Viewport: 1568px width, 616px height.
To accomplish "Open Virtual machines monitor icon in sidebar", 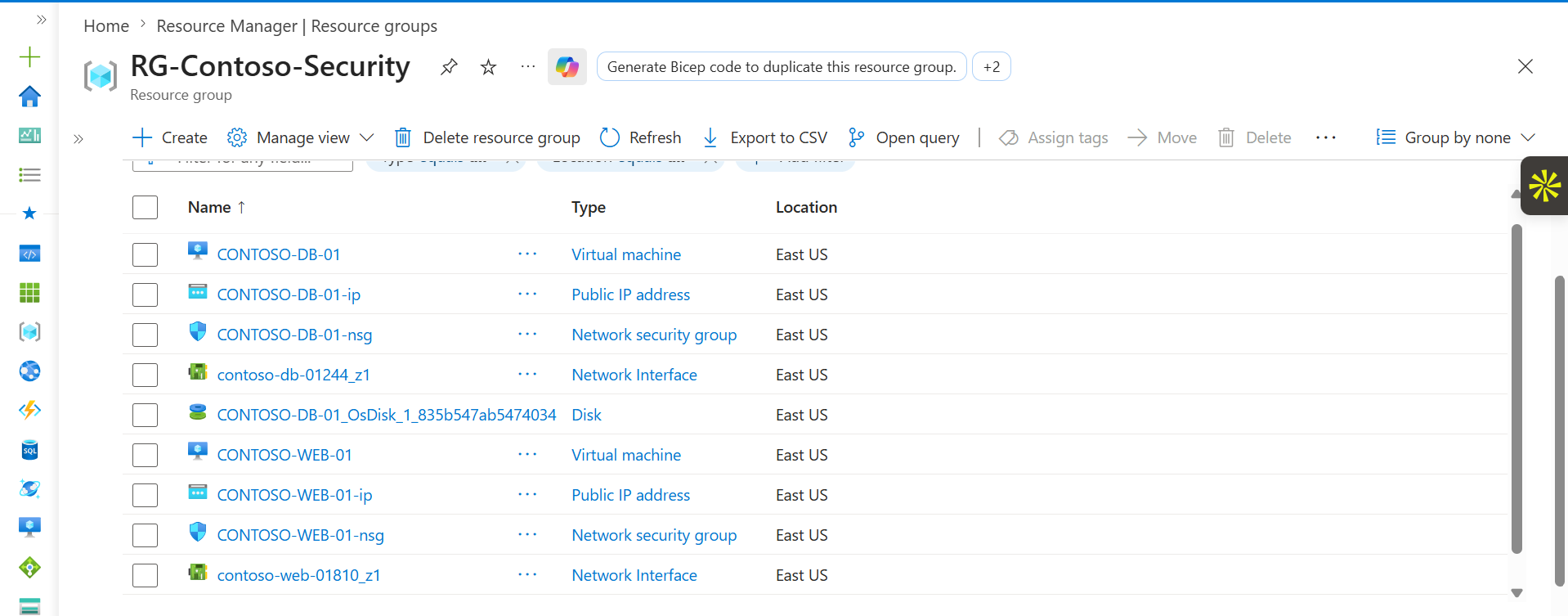I will pos(29,528).
